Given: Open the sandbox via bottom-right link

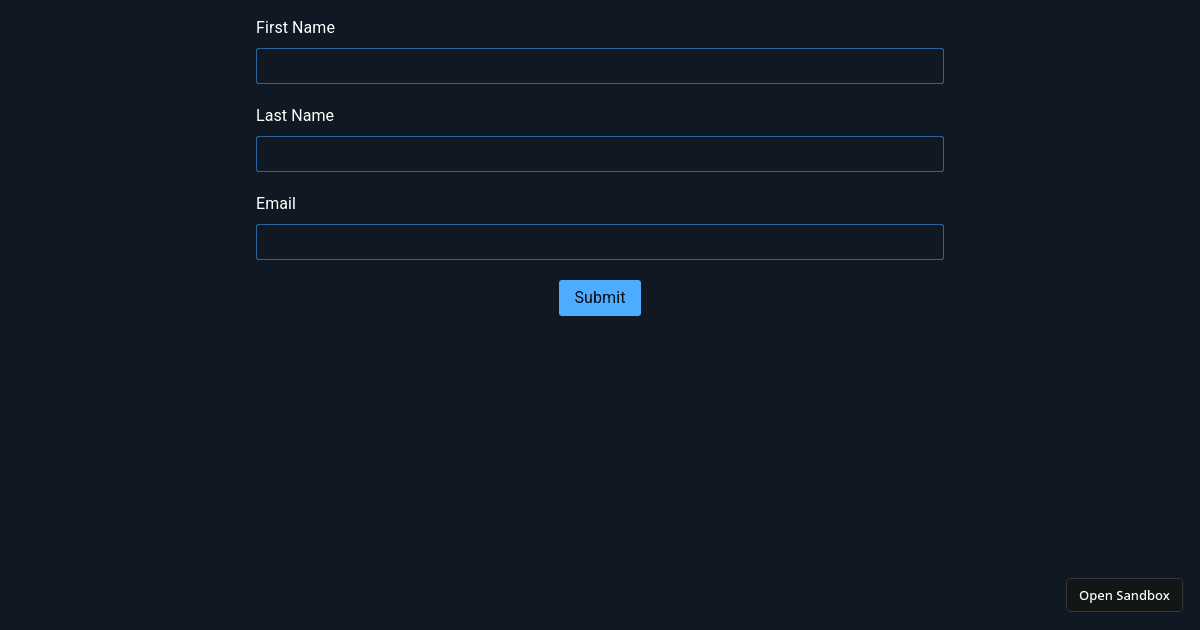Looking at the screenshot, I should pos(1124,595).
